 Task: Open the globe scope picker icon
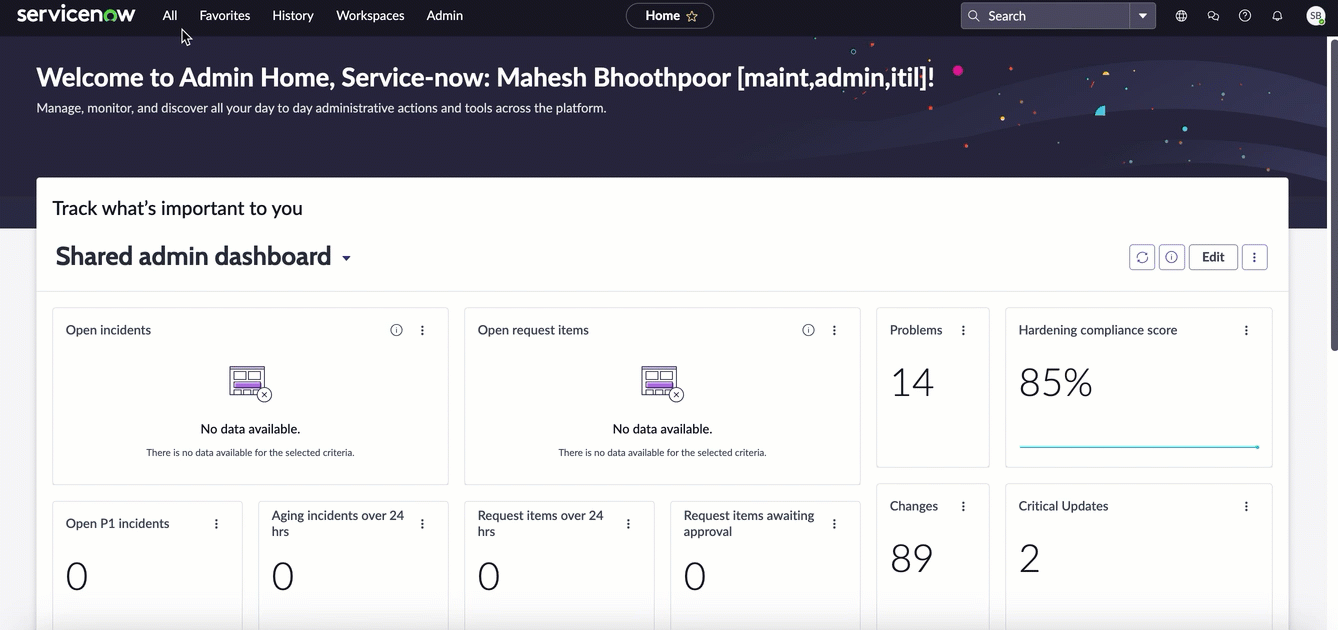point(1181,16)
